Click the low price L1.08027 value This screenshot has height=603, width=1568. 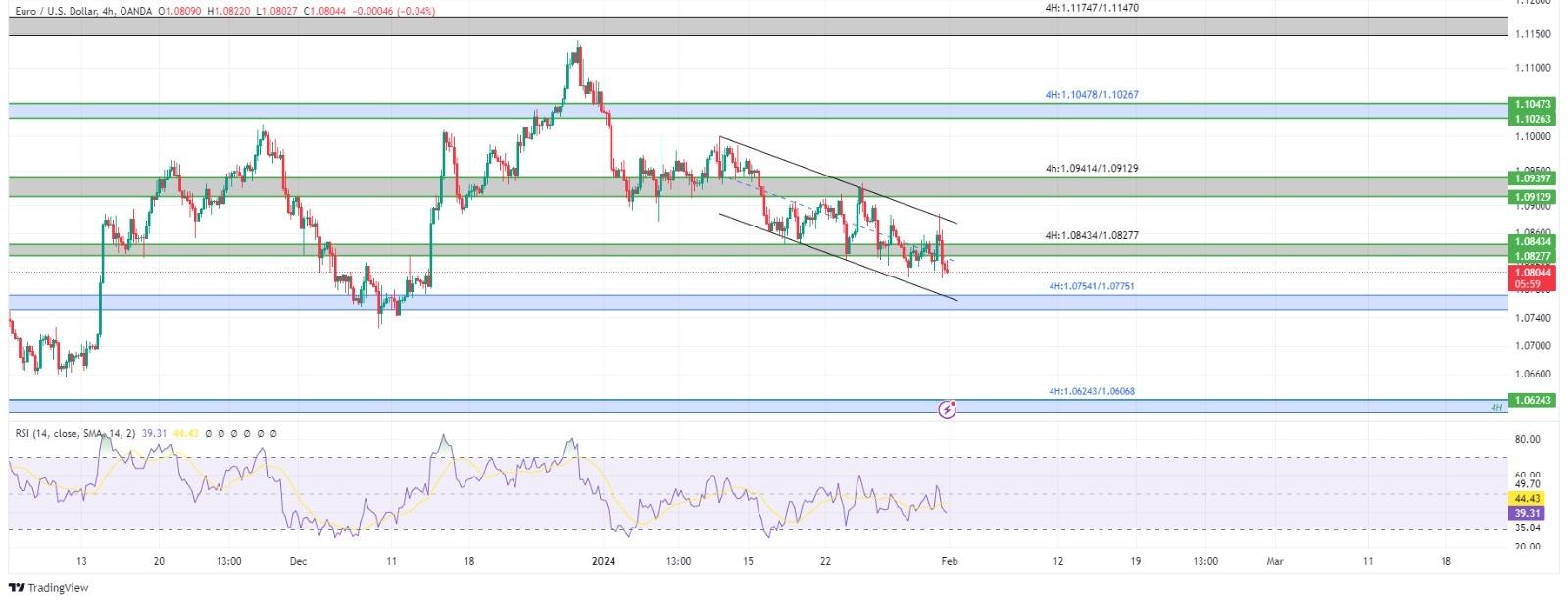277,11
